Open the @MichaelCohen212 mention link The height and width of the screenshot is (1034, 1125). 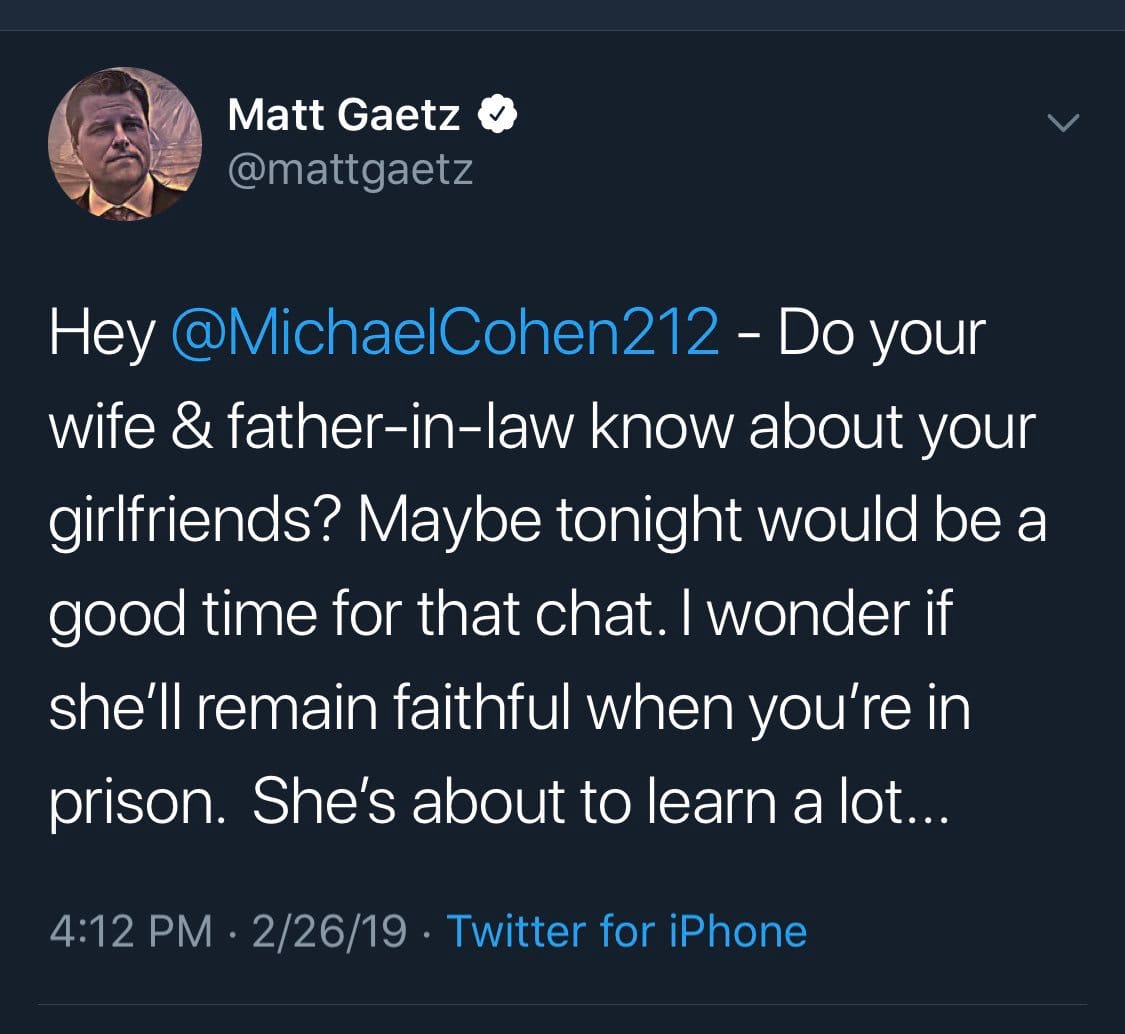[x=445, y=334]
